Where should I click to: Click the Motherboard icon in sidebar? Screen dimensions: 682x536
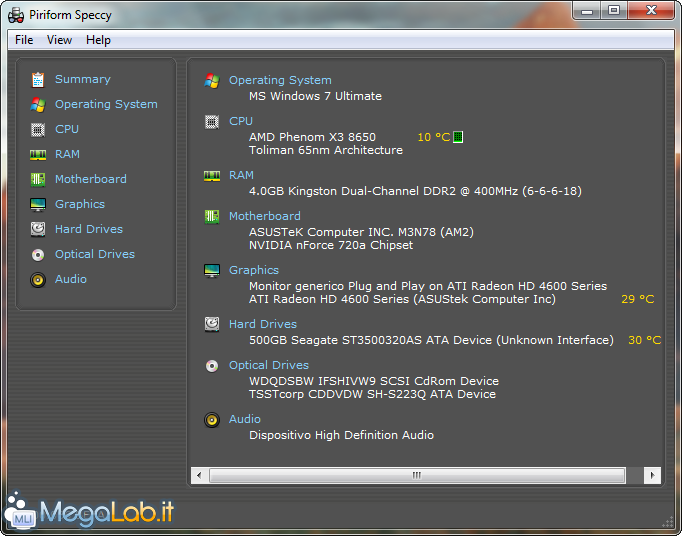pyautogui.click(x=38, y=179)
